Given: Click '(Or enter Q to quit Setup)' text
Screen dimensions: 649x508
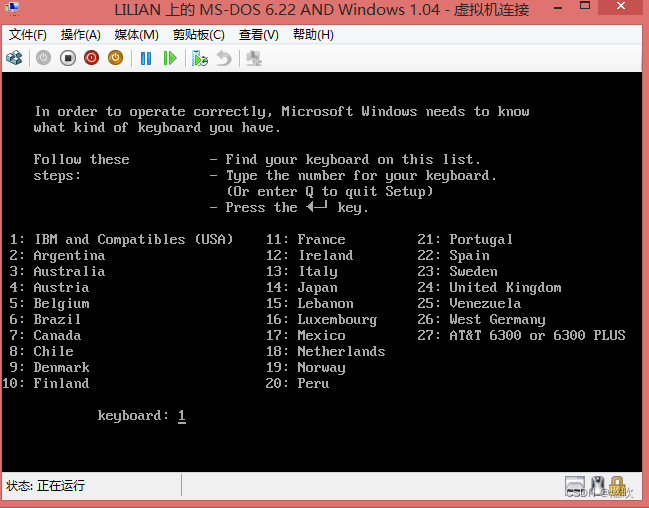Looking at the screenshot, I should pyautogui.click(x=329, y=192).
